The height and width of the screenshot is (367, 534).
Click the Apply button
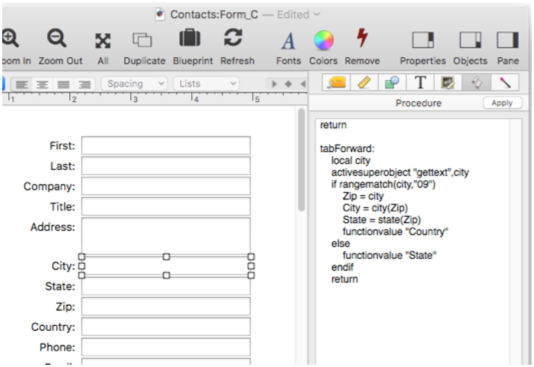(502, 103)
